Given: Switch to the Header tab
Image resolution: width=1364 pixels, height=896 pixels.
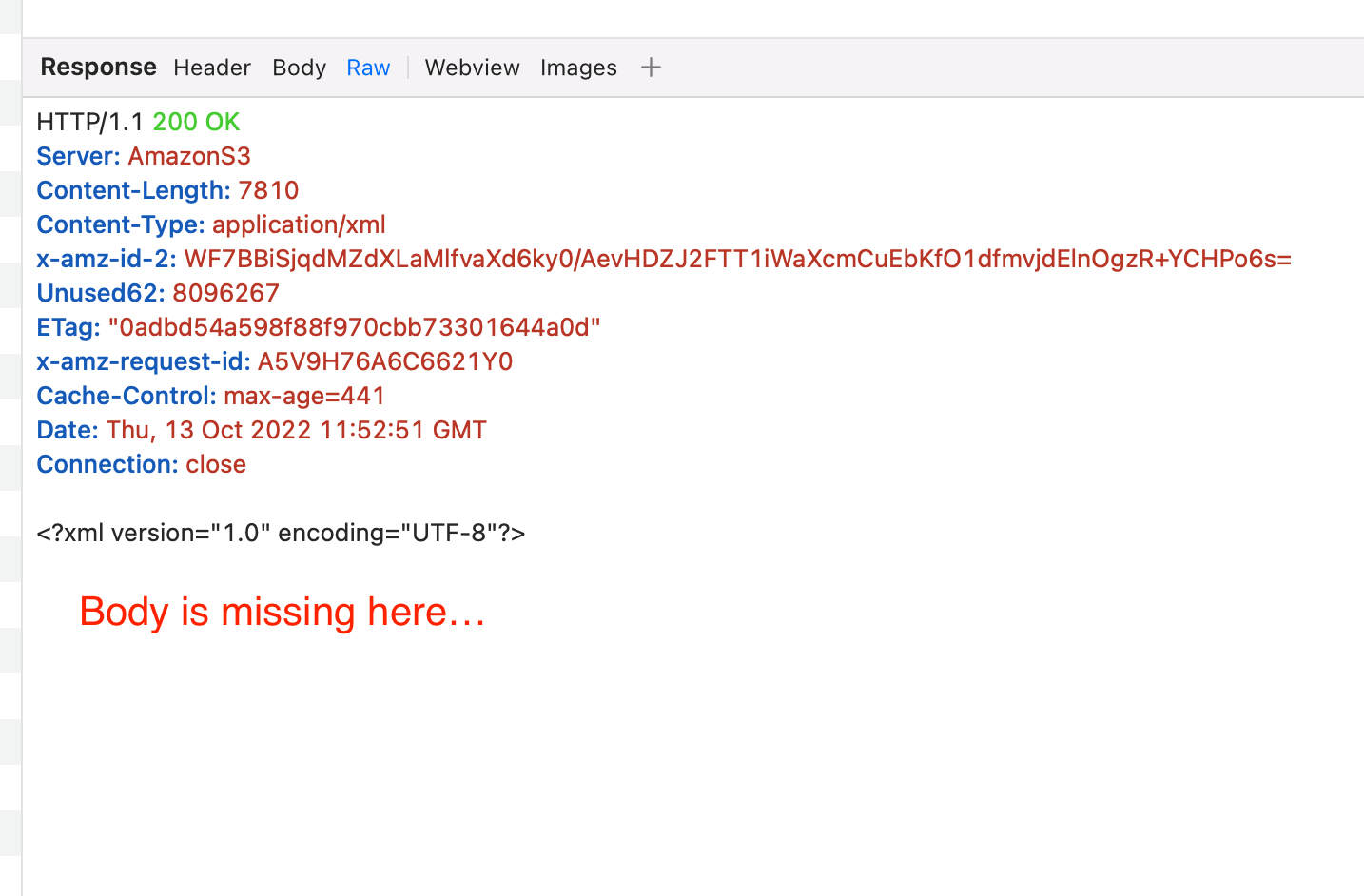Looking at the screenshot, I should [x=211, y=68].
